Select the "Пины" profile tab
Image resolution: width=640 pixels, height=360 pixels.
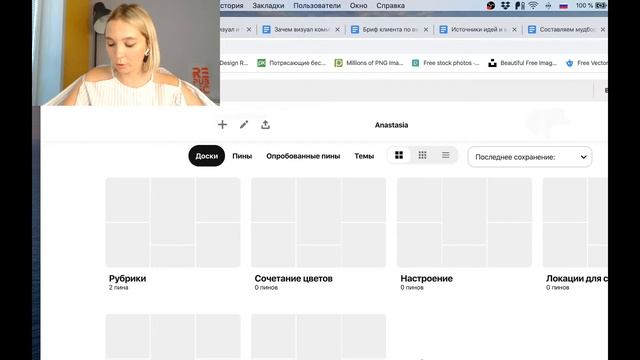click(x=242, y=156)
